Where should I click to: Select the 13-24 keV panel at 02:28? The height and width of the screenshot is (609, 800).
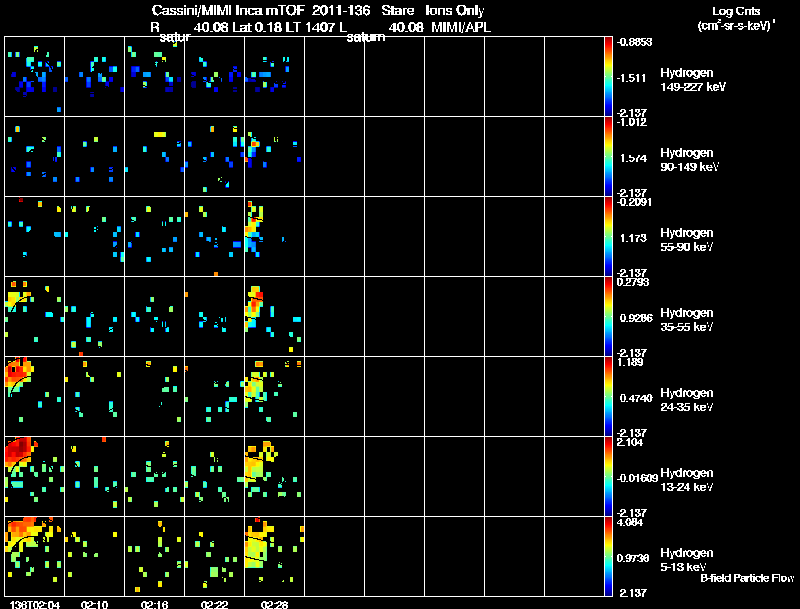pos(274,476)
